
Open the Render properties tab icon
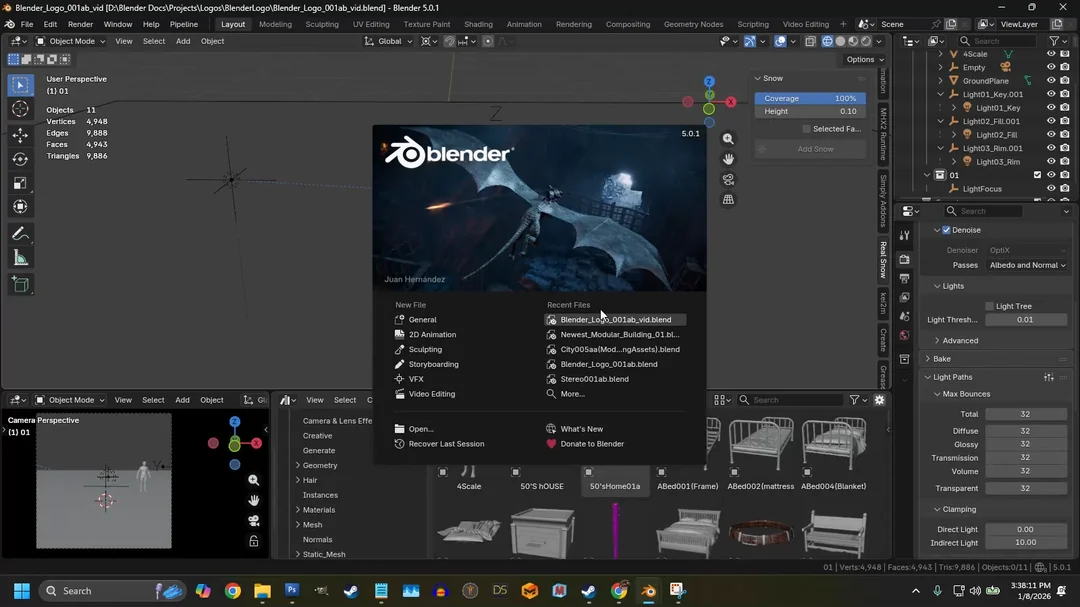coord(904,259)
